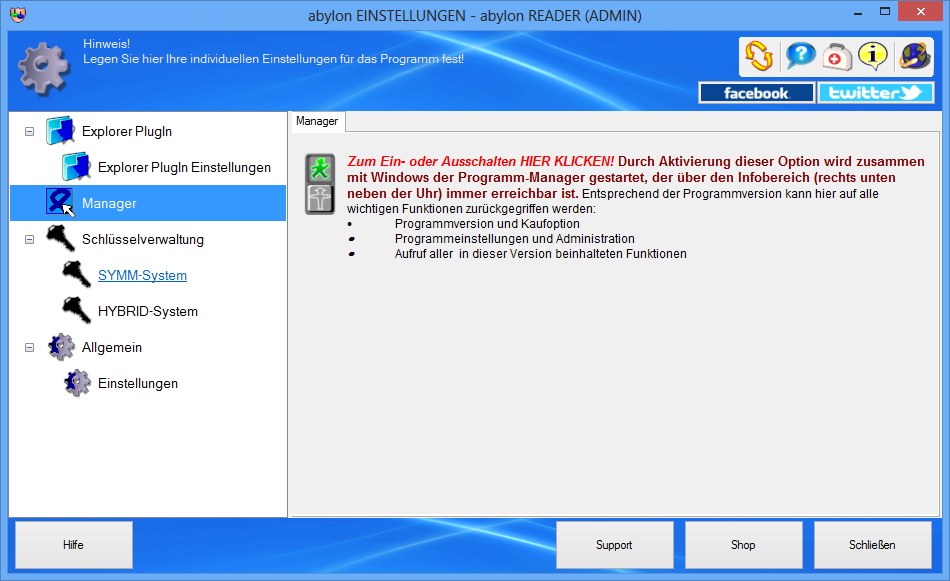The image size is (950, 581).
Task: Click 'Programmversion und Kaufoption' bullet text
Action: click(x=487, y=224)
